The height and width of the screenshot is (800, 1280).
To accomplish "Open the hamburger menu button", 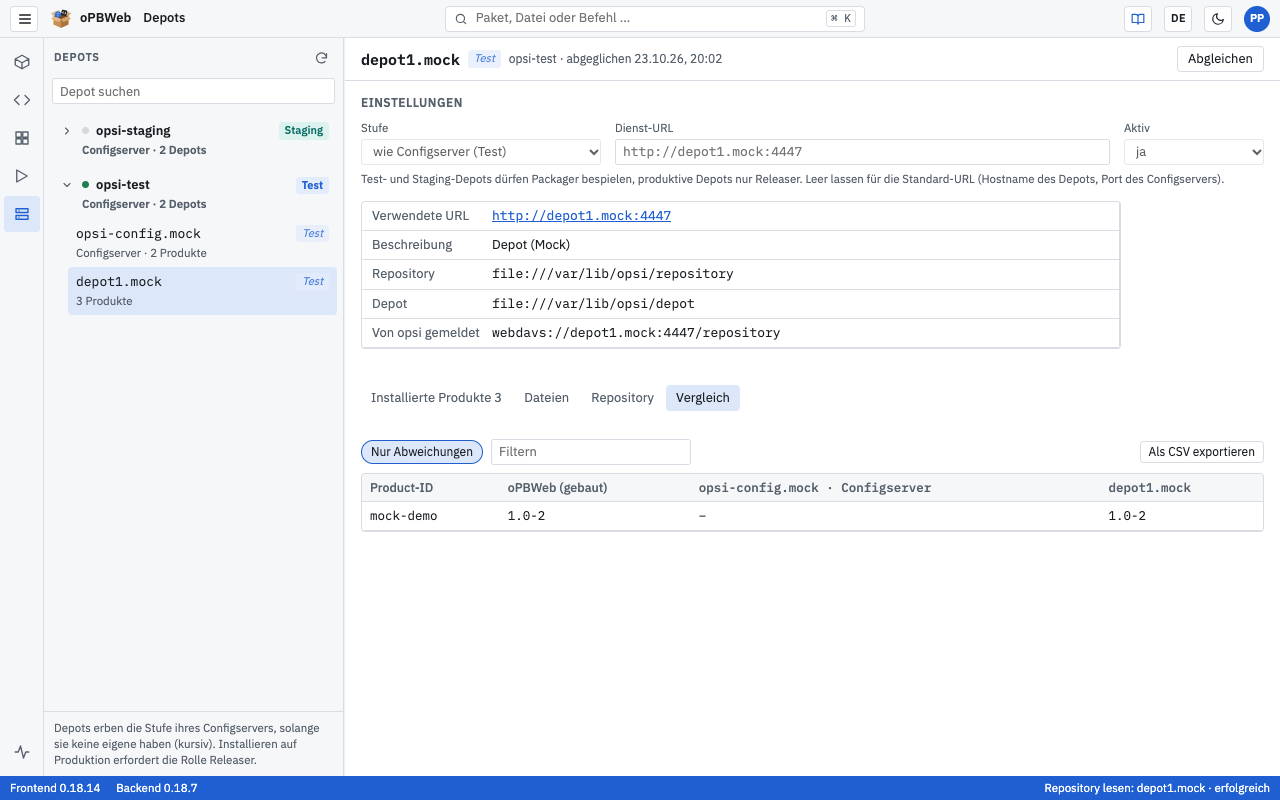I will pos(25,18).
